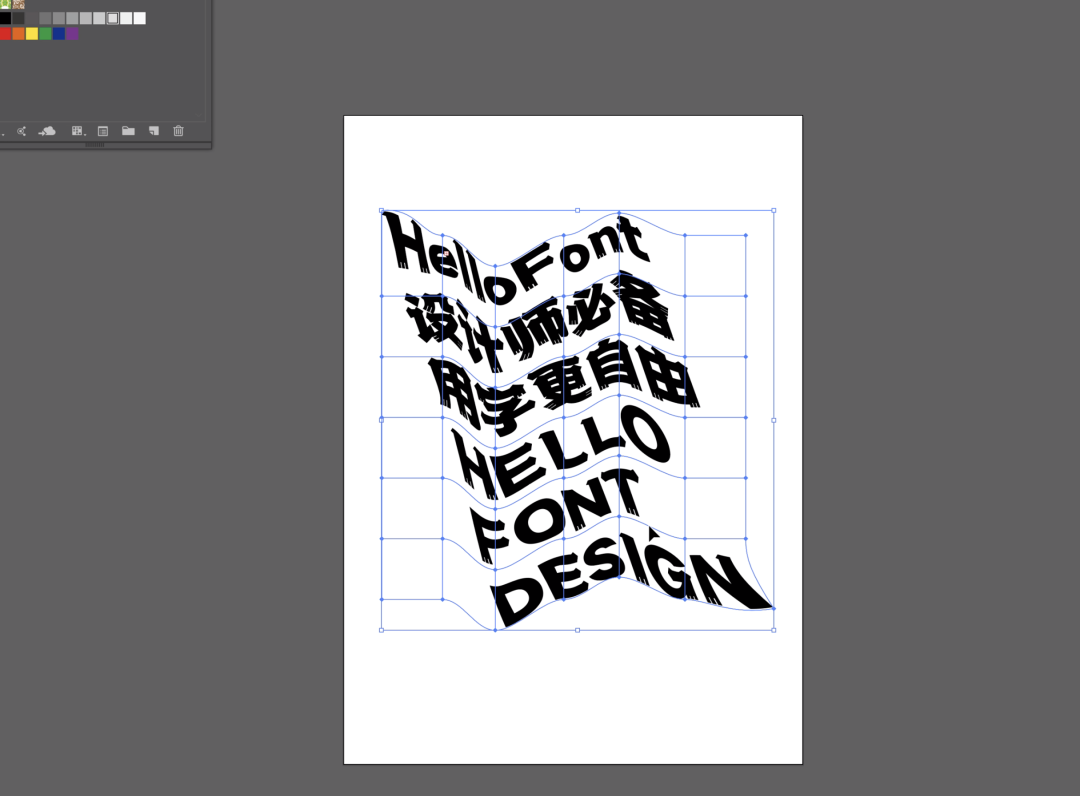This screenshot has height=796, width=1080.
Task: Click the New Swatch icon
Action: [x=153, y=131]
